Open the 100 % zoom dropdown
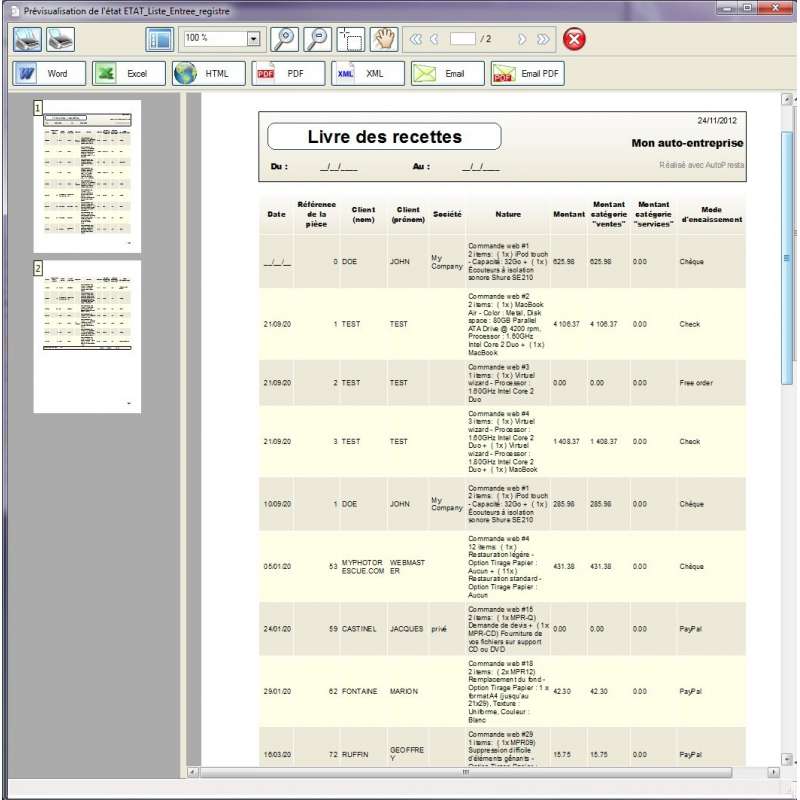 (254, 39)
